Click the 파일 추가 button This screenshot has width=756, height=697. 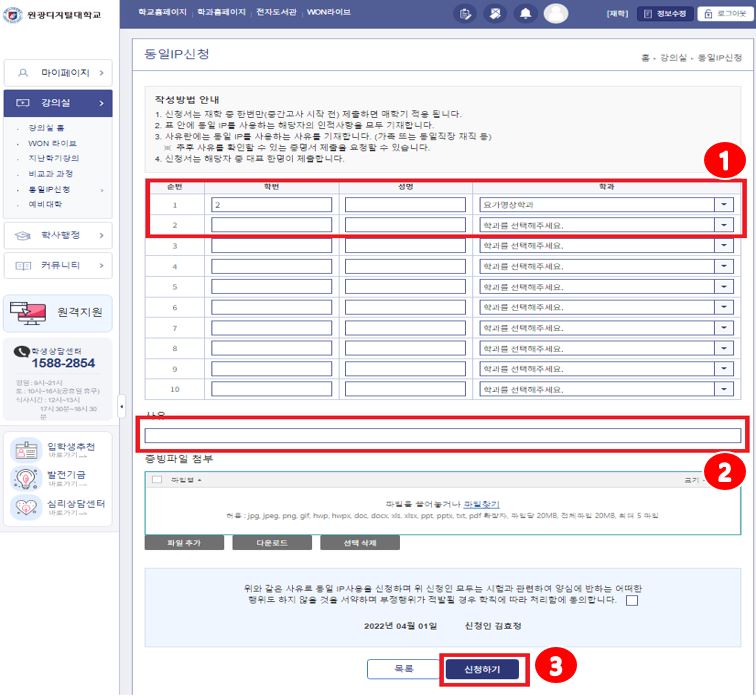184,542
